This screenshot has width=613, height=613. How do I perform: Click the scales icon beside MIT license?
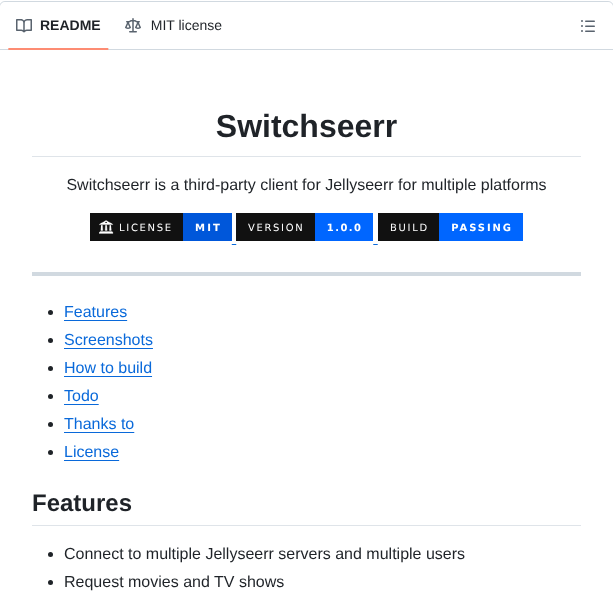[133, 26]
